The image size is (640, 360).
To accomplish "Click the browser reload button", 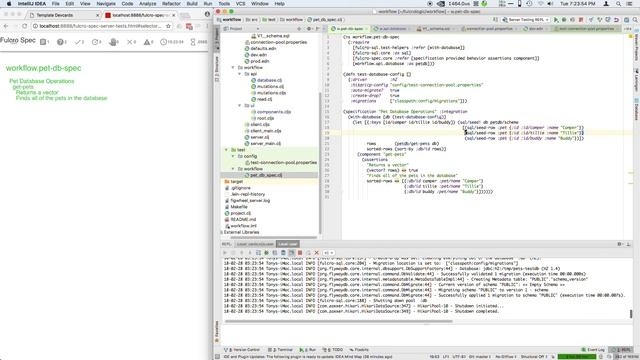I will click(x=25, y=26).
